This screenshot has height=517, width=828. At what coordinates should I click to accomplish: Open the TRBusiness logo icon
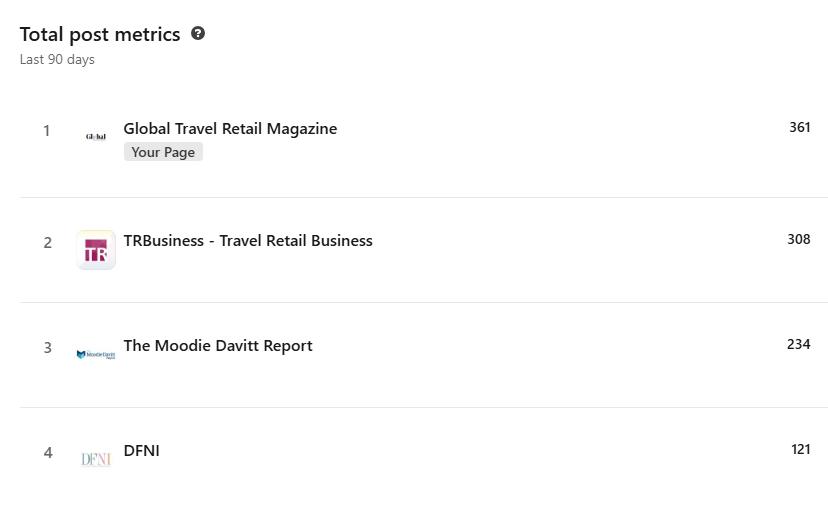point(96,250)
